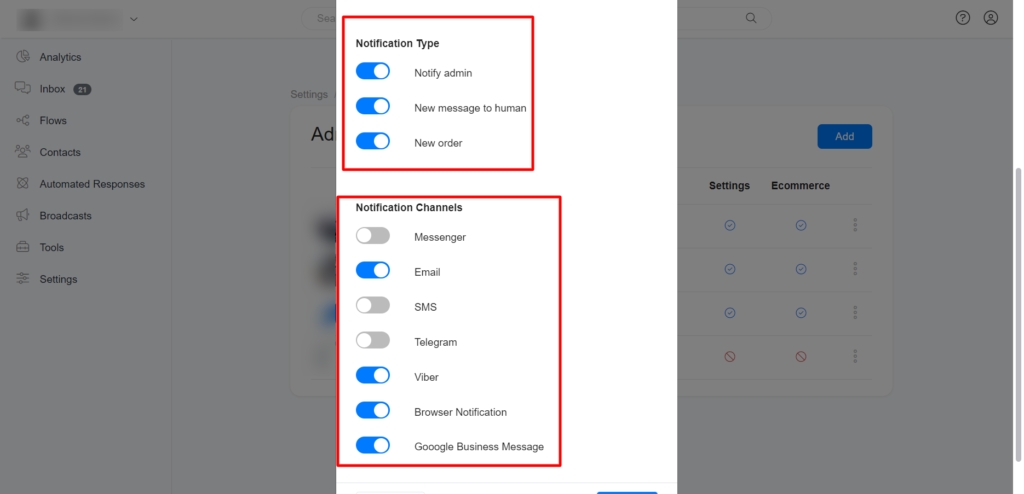Click the Settings breadcrumb link
1024x494 pixels.
pos(309,94)
